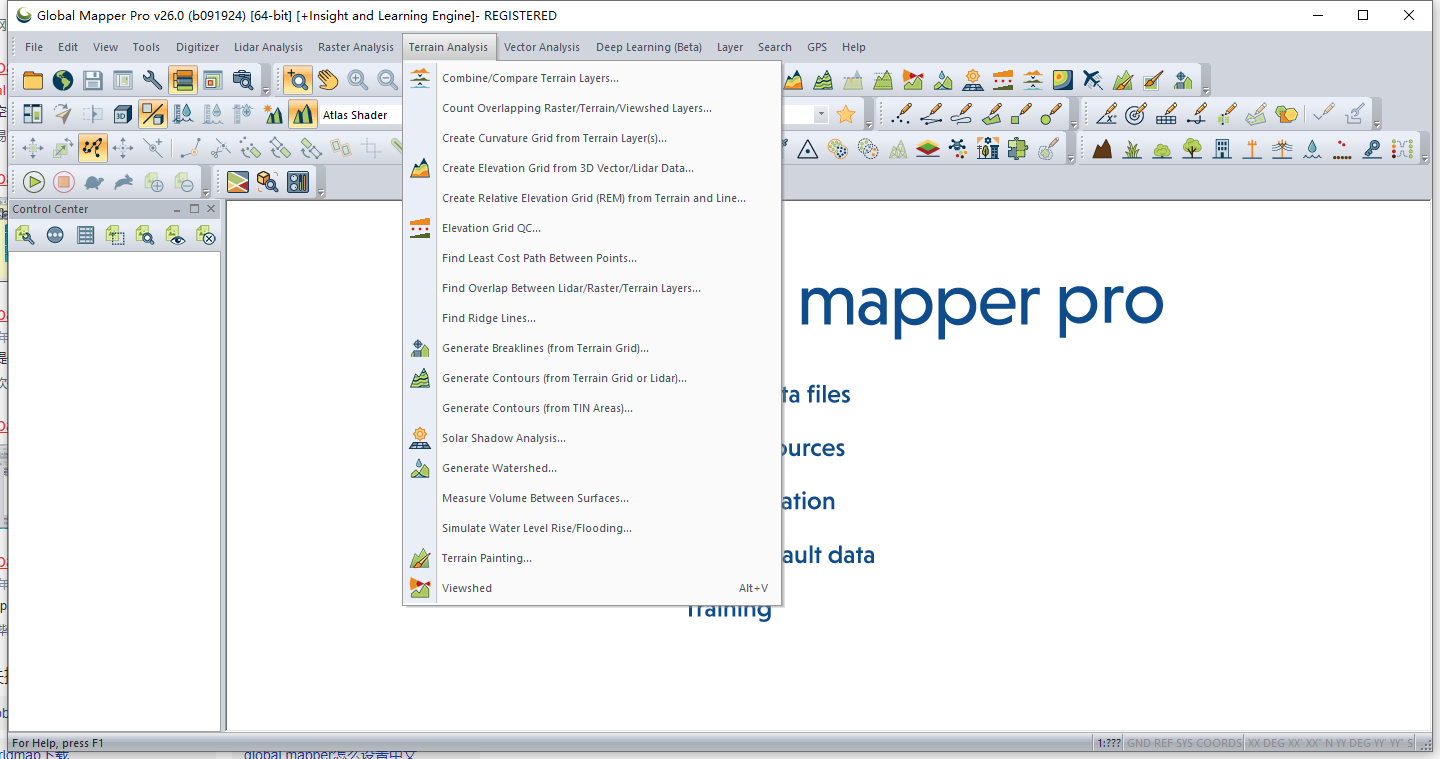The height and width of the screenshot is (759, 1440).
Task: Open the Vector Analysis menu
Action: tap(542, 47)
